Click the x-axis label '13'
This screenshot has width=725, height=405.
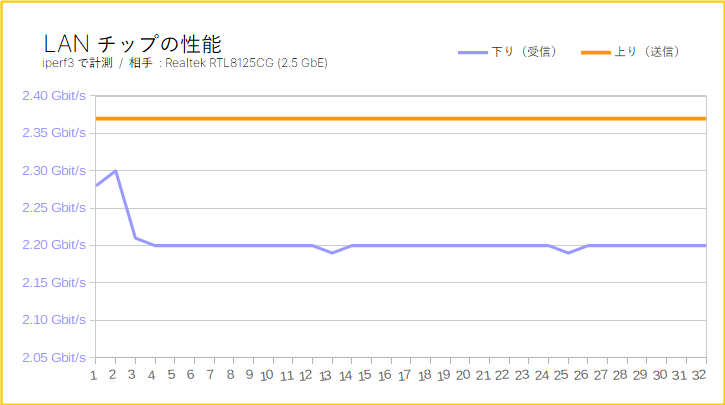326,375
